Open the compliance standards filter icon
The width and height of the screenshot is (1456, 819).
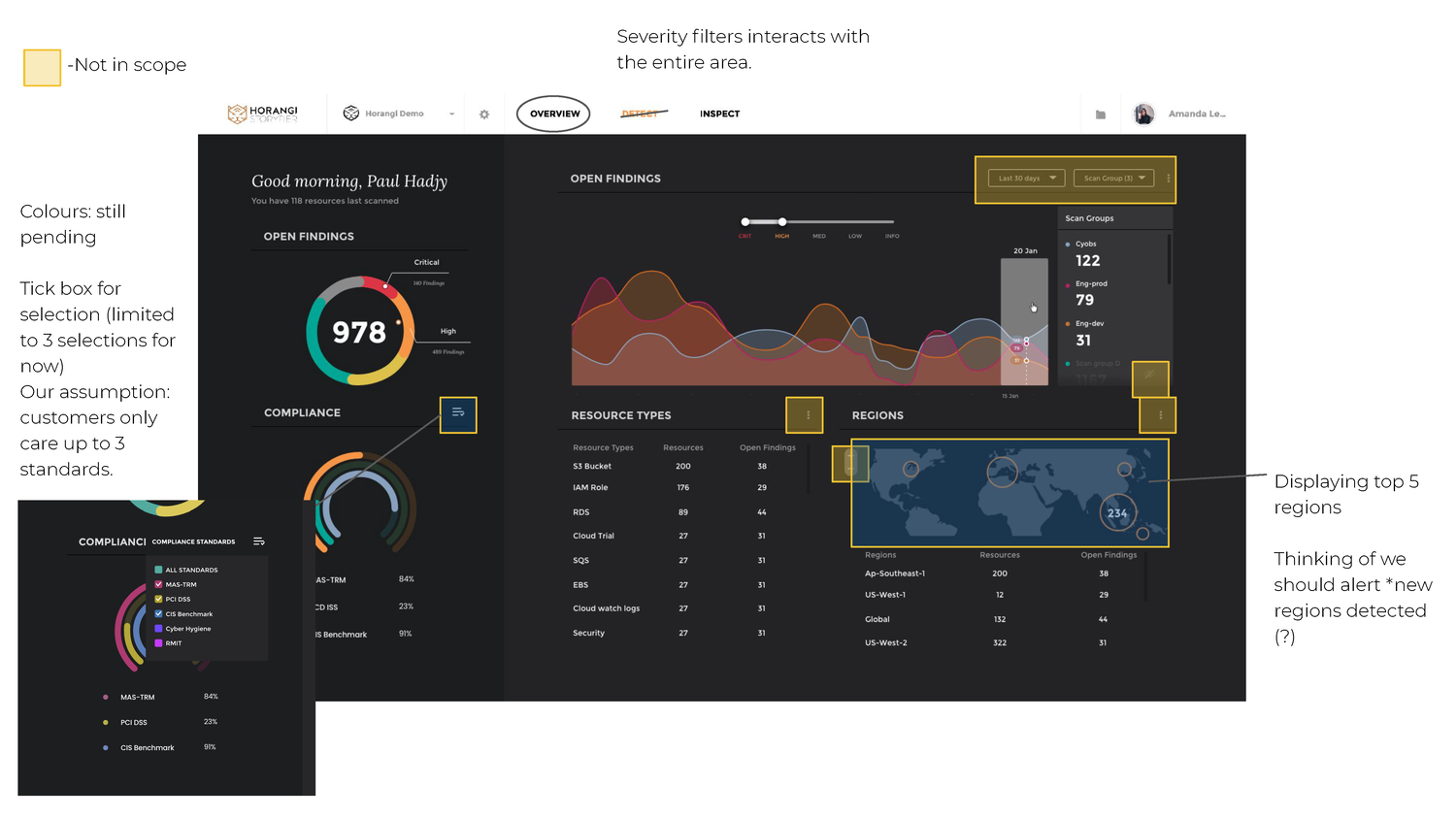click(458, 413)
